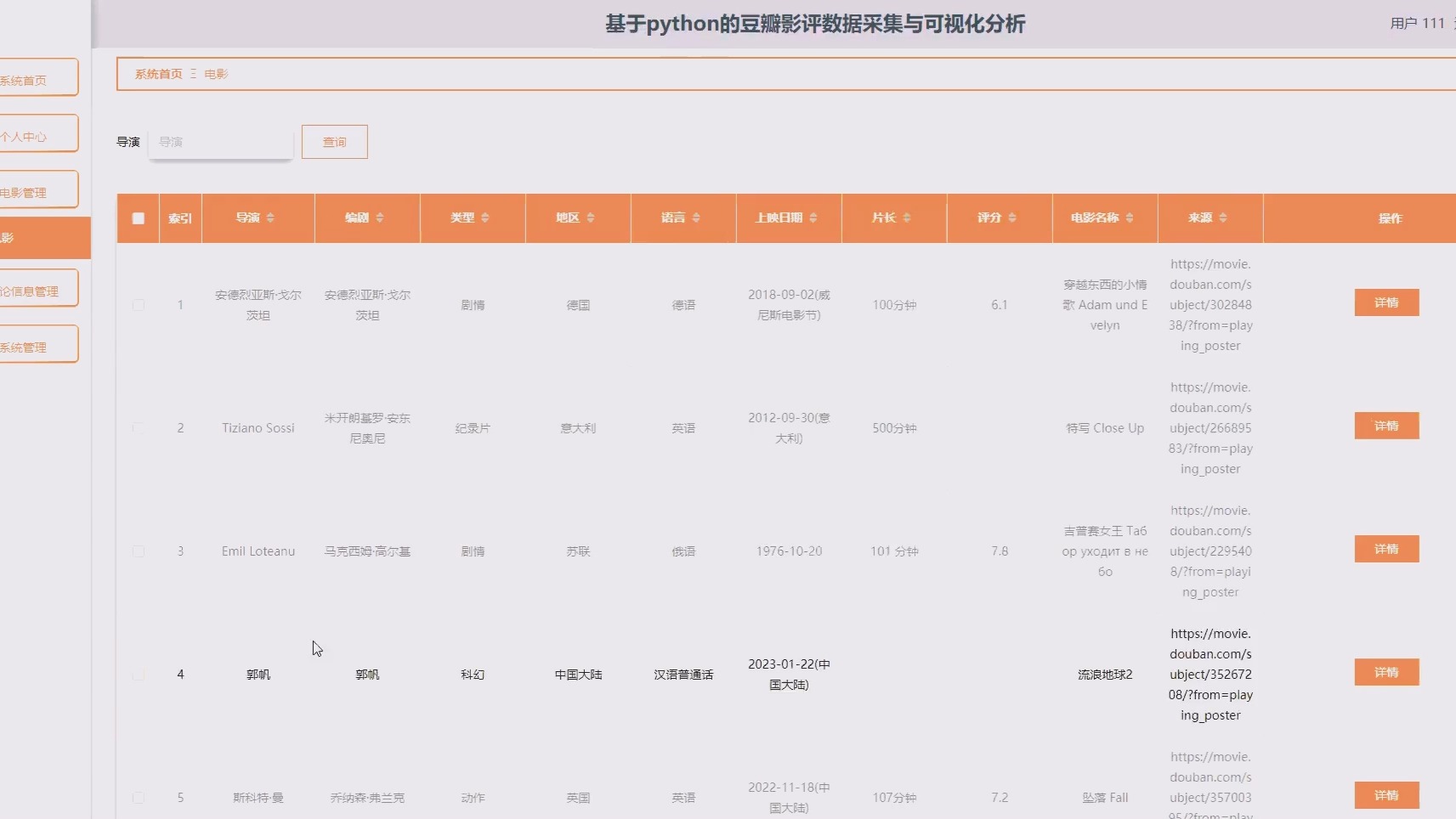The height and width of the screenshot is (819, 1456).
Task: Click 用户 111 label at top right
Action: point(1417,23)
